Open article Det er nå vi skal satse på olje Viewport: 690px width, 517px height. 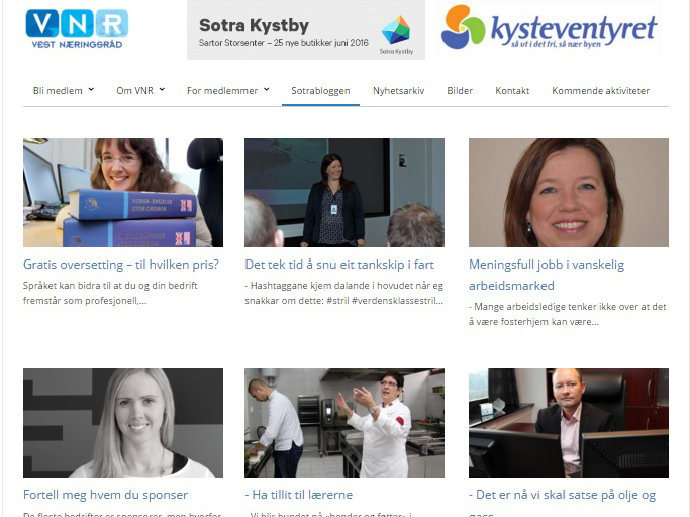[x=562, y=502]
